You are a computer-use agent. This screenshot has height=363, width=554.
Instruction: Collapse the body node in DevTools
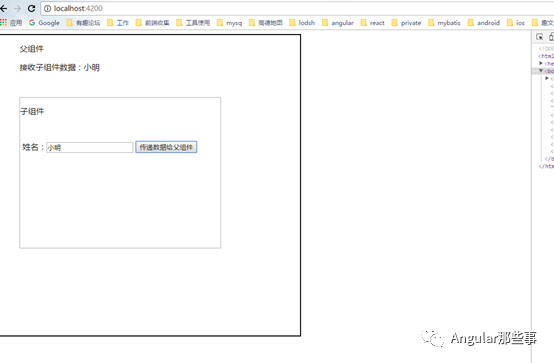[541, 71]
